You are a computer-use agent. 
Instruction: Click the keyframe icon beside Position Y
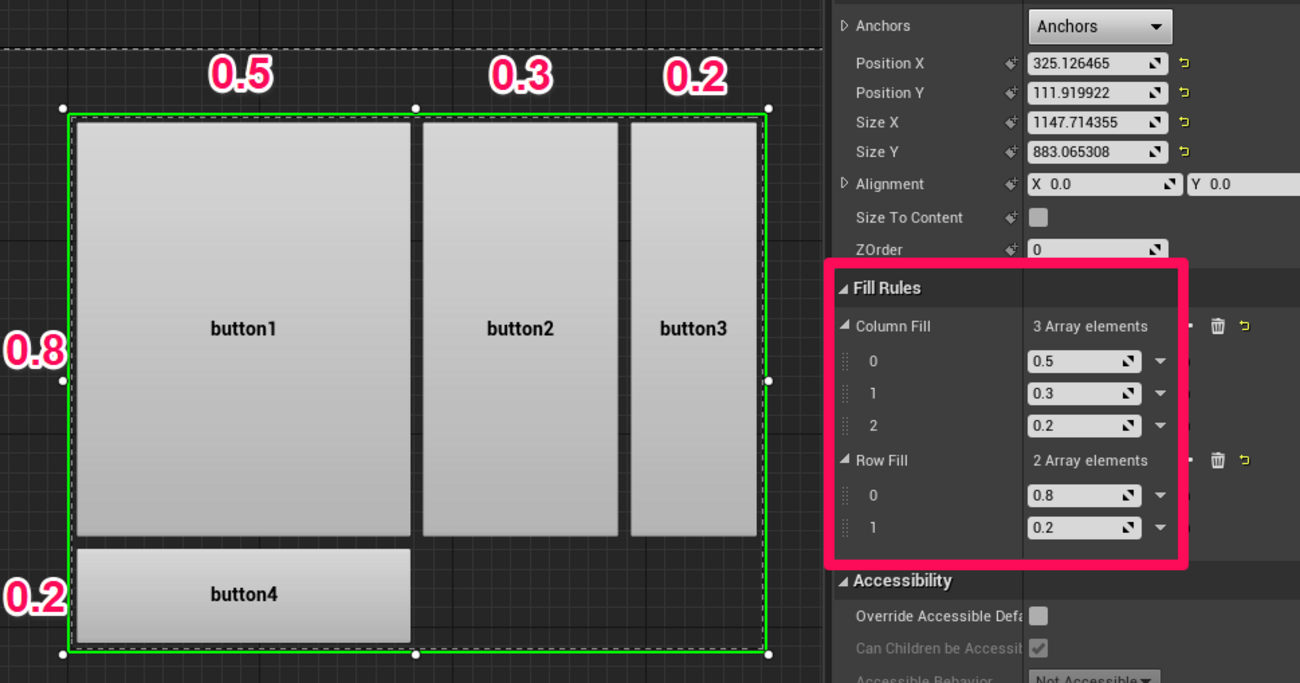(x=1012, y=92)
